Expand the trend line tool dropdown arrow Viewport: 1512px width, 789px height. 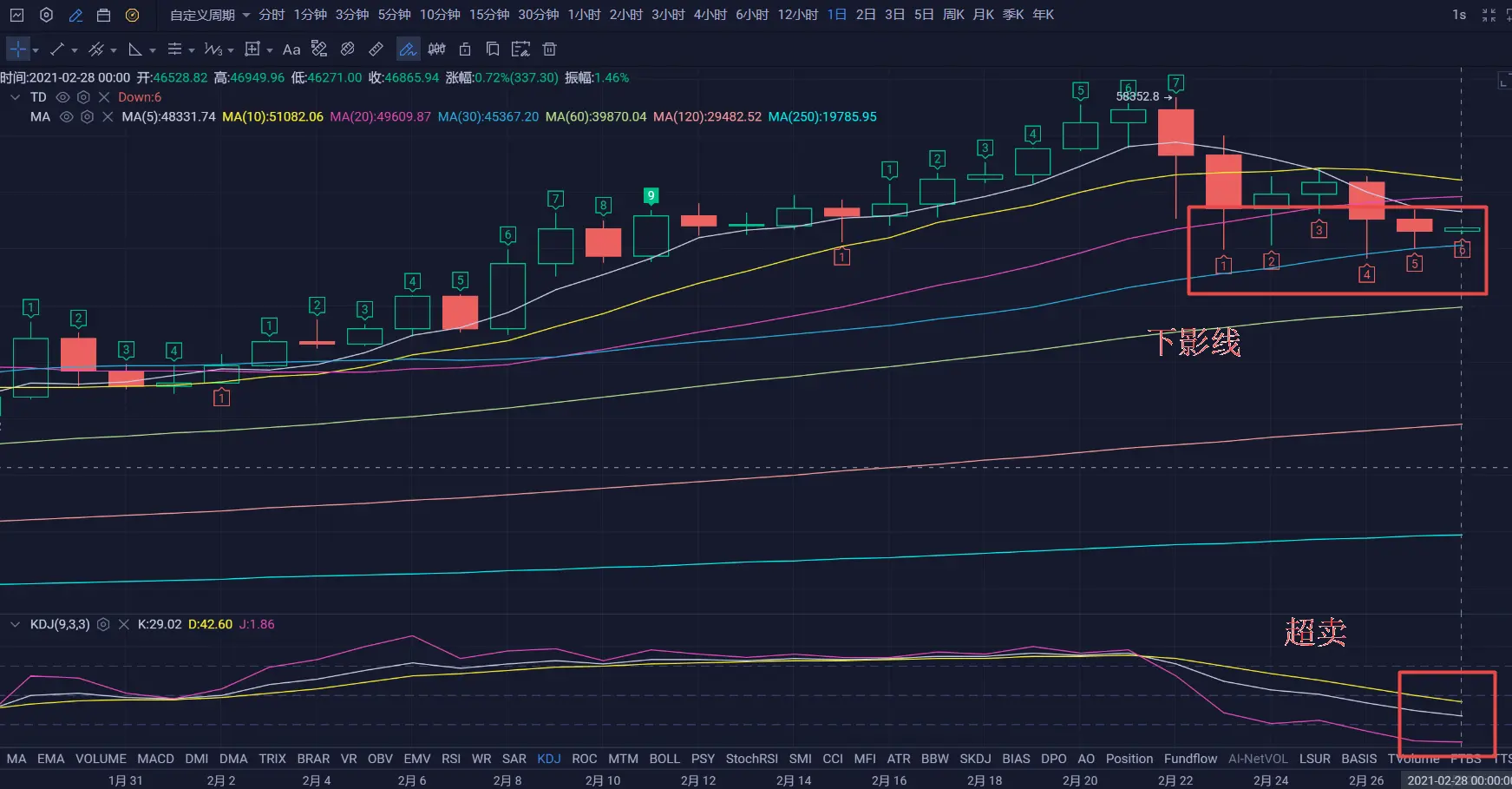(75, 50)
